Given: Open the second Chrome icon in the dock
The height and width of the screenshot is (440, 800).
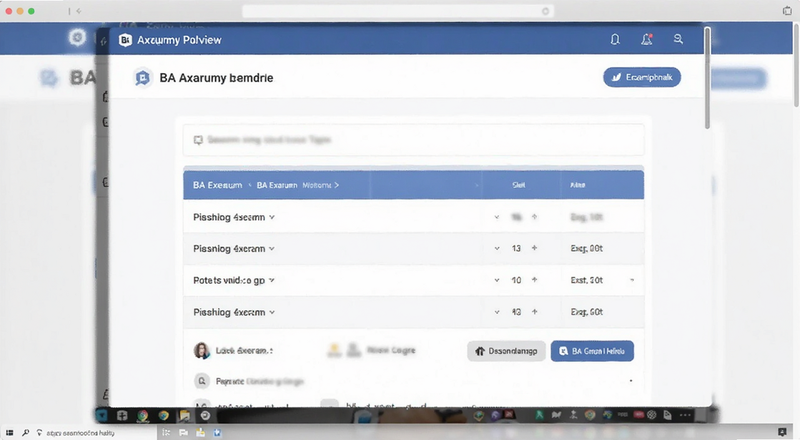Looking at the screenshot, I should coord(163,416).
